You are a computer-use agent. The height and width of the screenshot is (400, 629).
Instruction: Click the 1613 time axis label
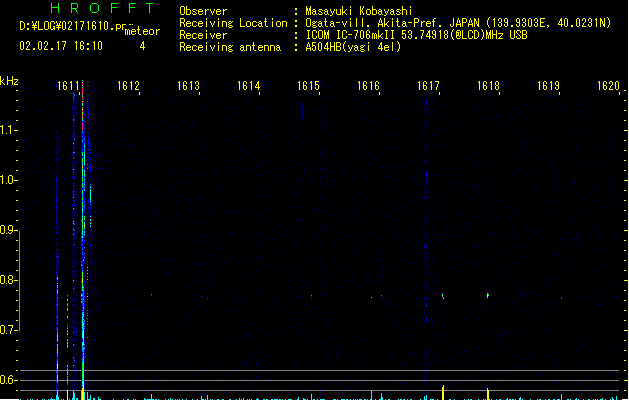pyautogui.click(x=188, y=86)
